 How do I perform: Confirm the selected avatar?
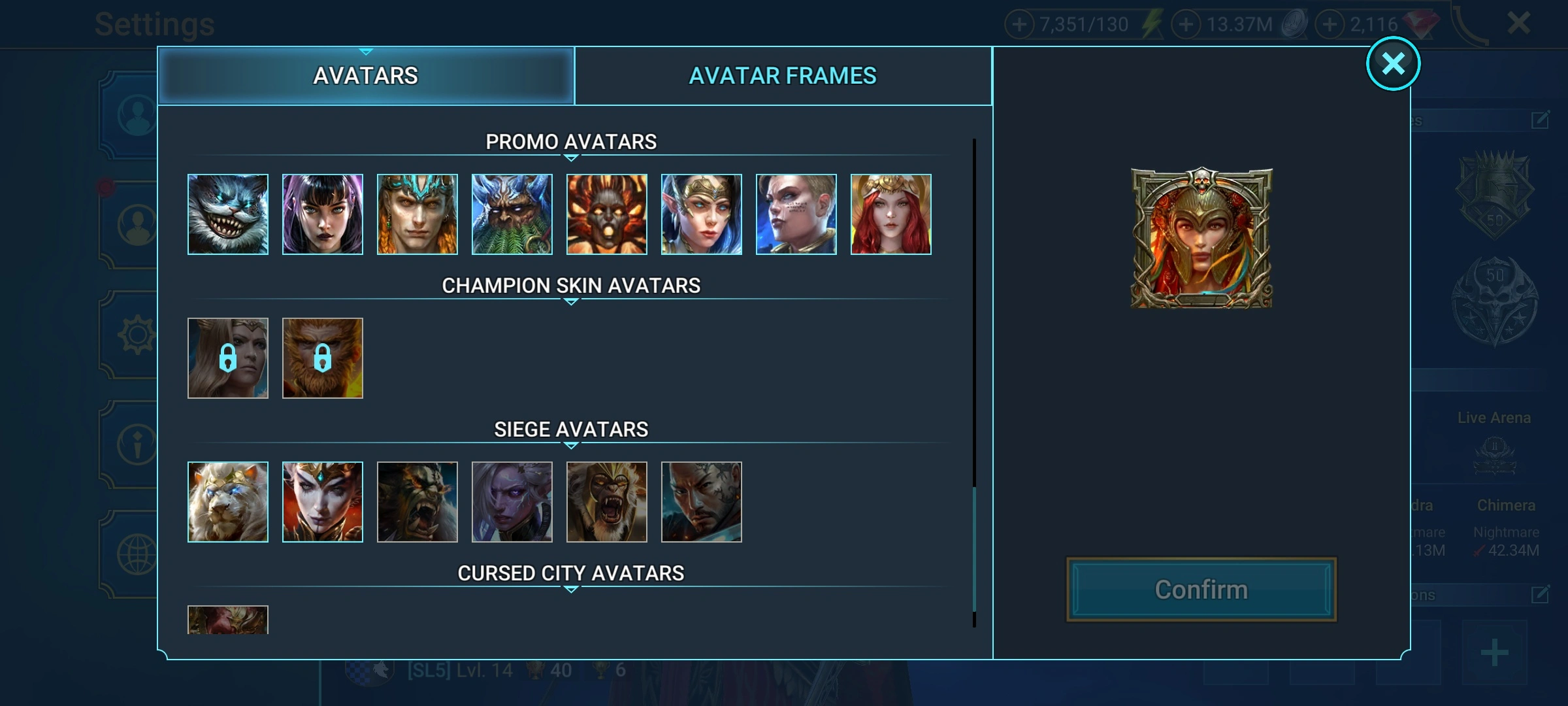pos(1201,590)
